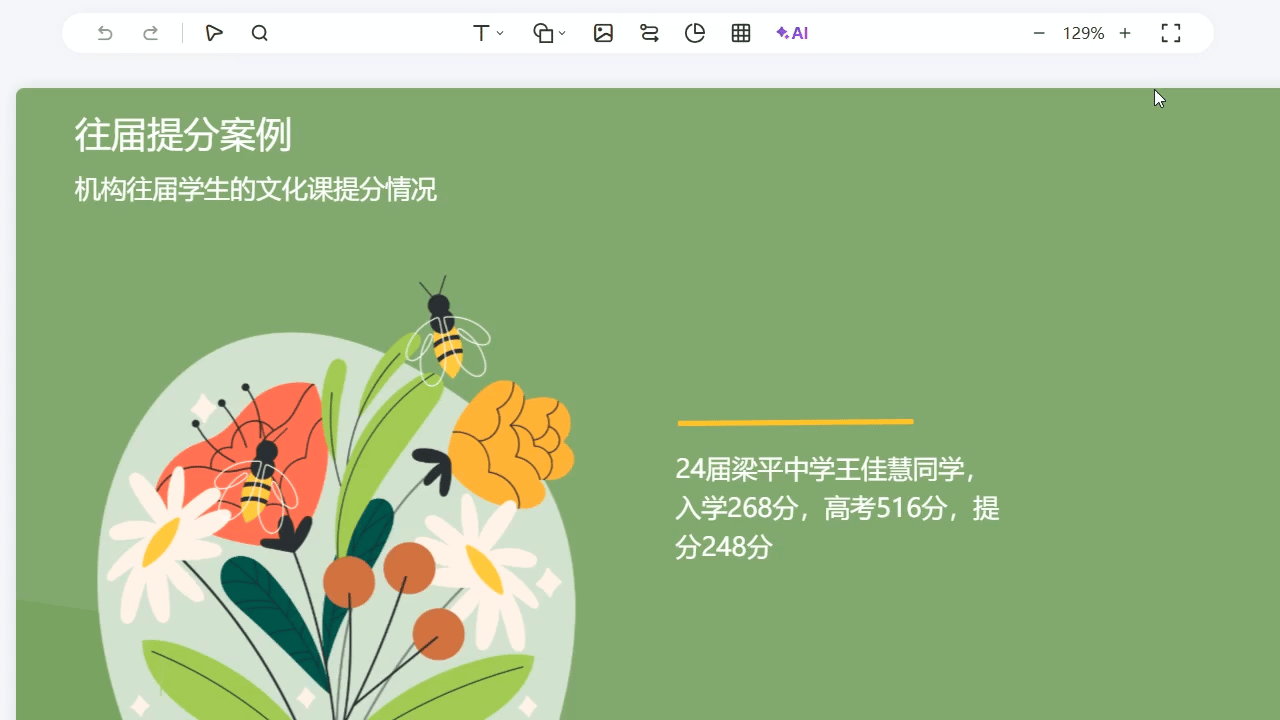Select the title text 往届提分案例
The height and width of the screenshot is (720, 1280).
[183, 135]
